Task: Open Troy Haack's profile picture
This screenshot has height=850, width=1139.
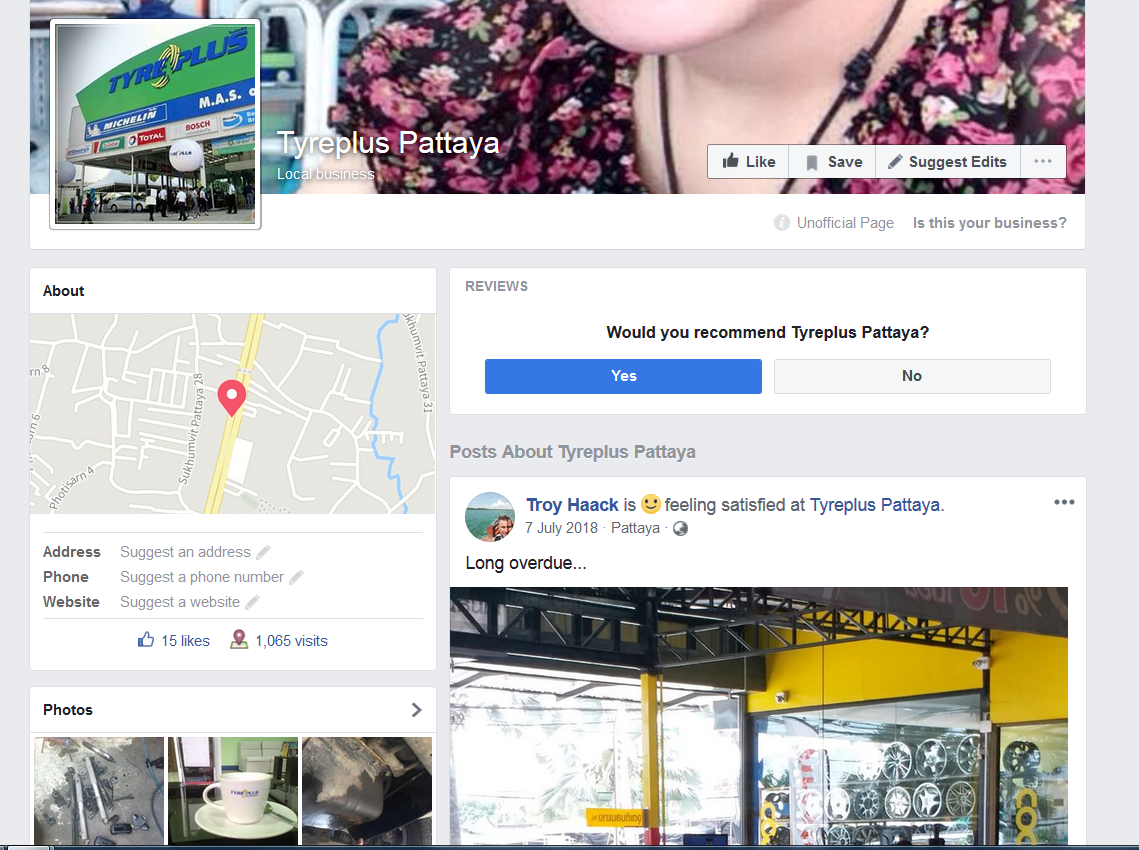Action: click(x=490, y=517)
